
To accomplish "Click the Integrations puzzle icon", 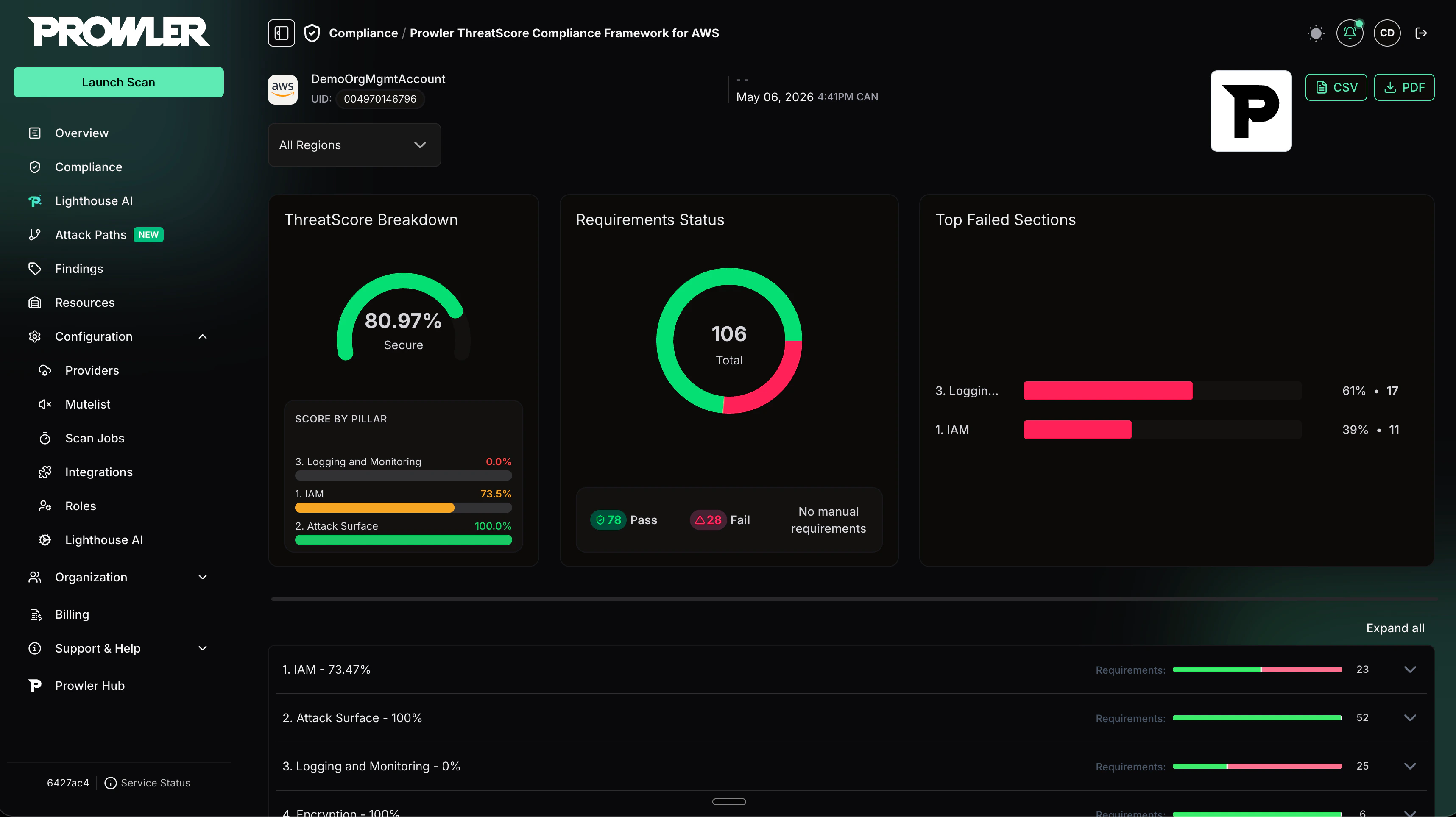I will [x=45, y=472].
